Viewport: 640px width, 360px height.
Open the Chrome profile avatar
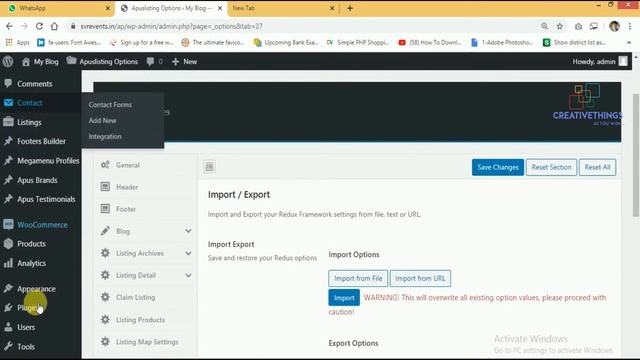tap(614, 26)
